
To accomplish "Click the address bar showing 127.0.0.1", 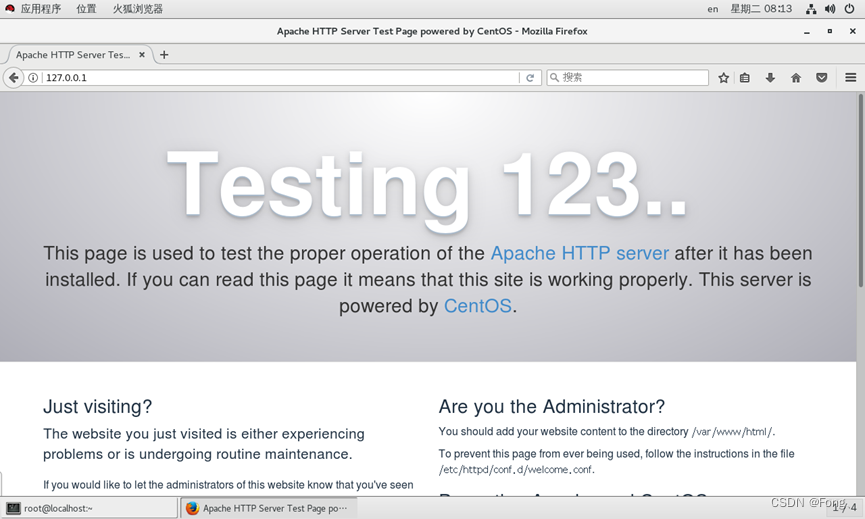I will click(281, 78).
